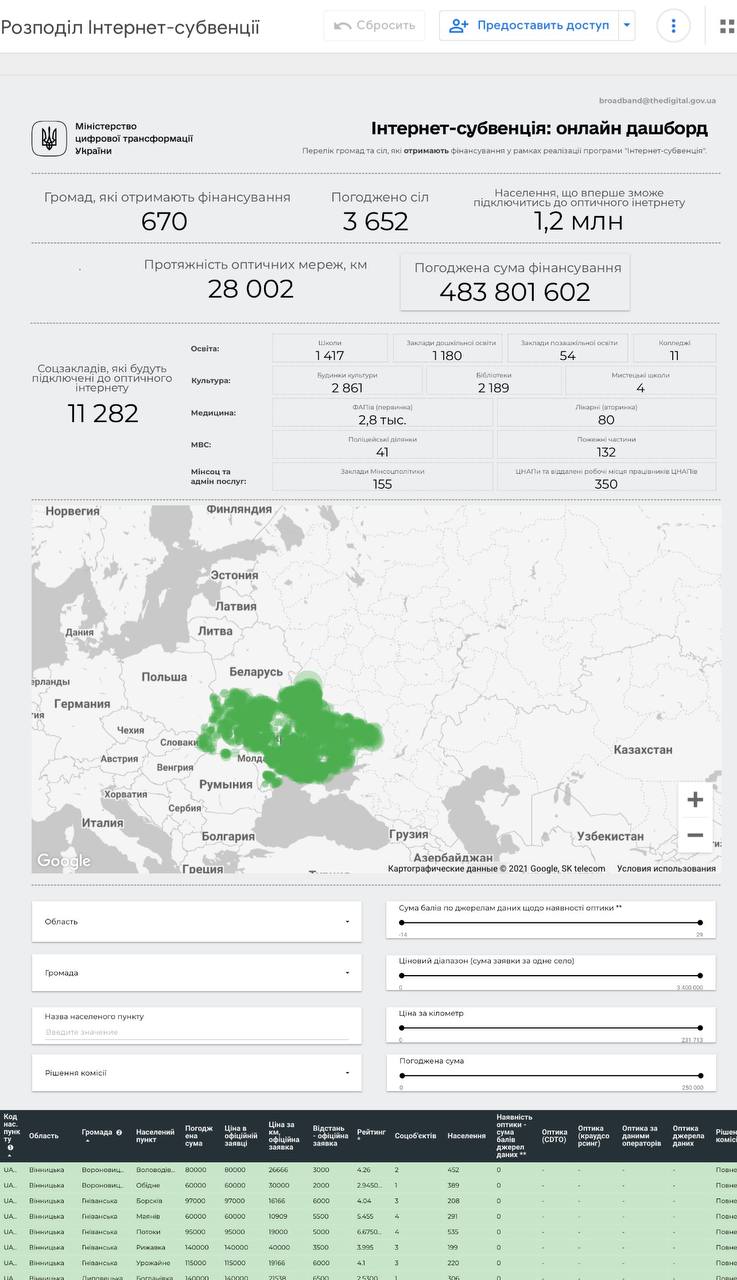Click the ЦНАПи 350 card
This screenshot has width=737, height=1280.
(606, 477)
